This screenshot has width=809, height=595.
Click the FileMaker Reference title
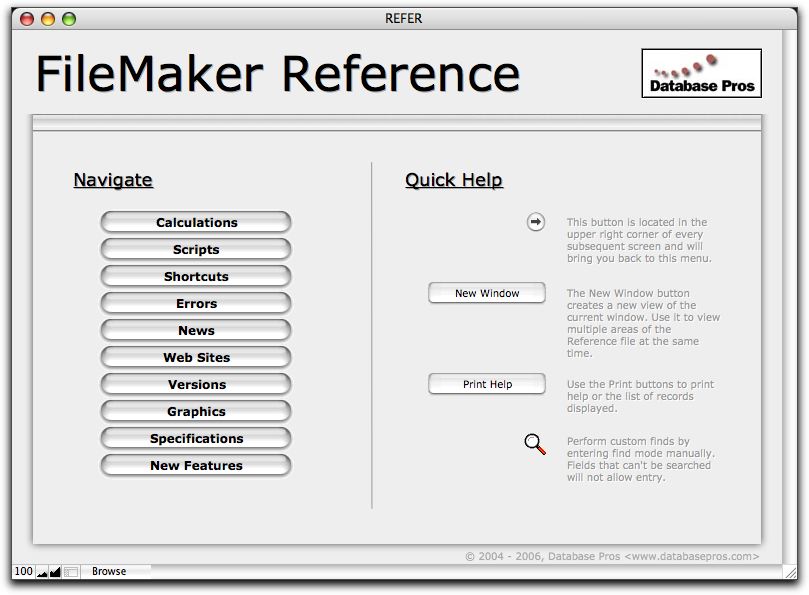point(278,74)
